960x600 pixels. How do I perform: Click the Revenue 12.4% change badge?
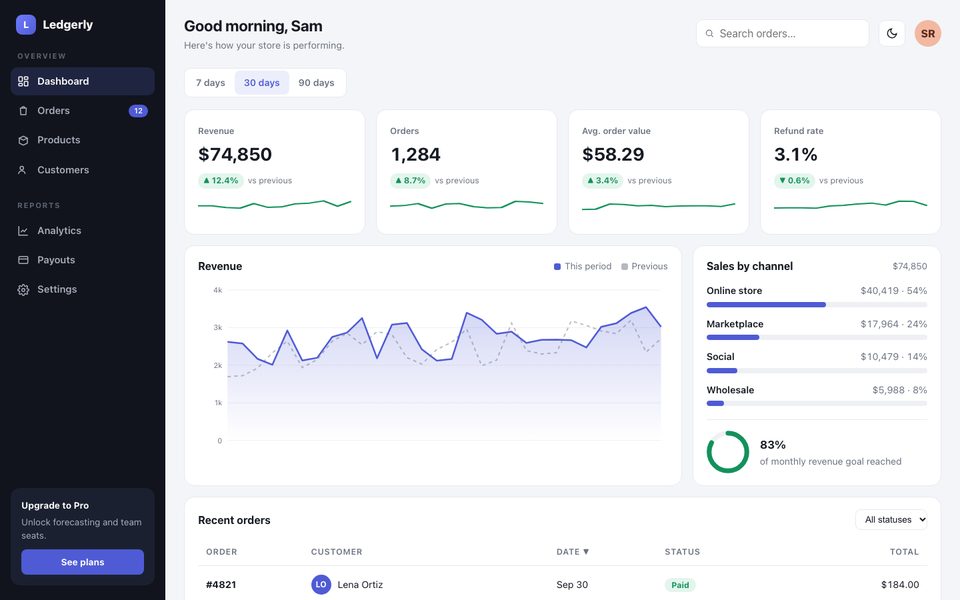[x=220, y=181]
